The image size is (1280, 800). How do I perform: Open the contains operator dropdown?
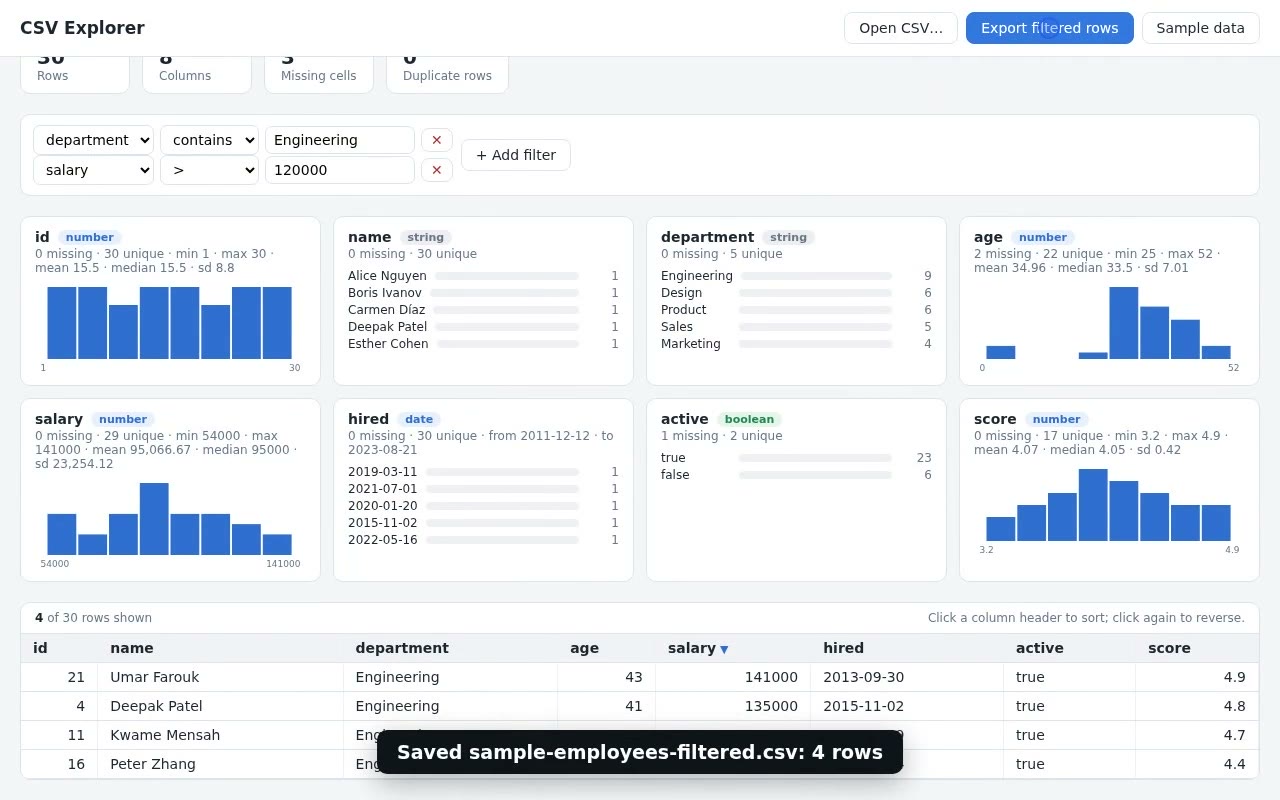[x=209, y=140]
